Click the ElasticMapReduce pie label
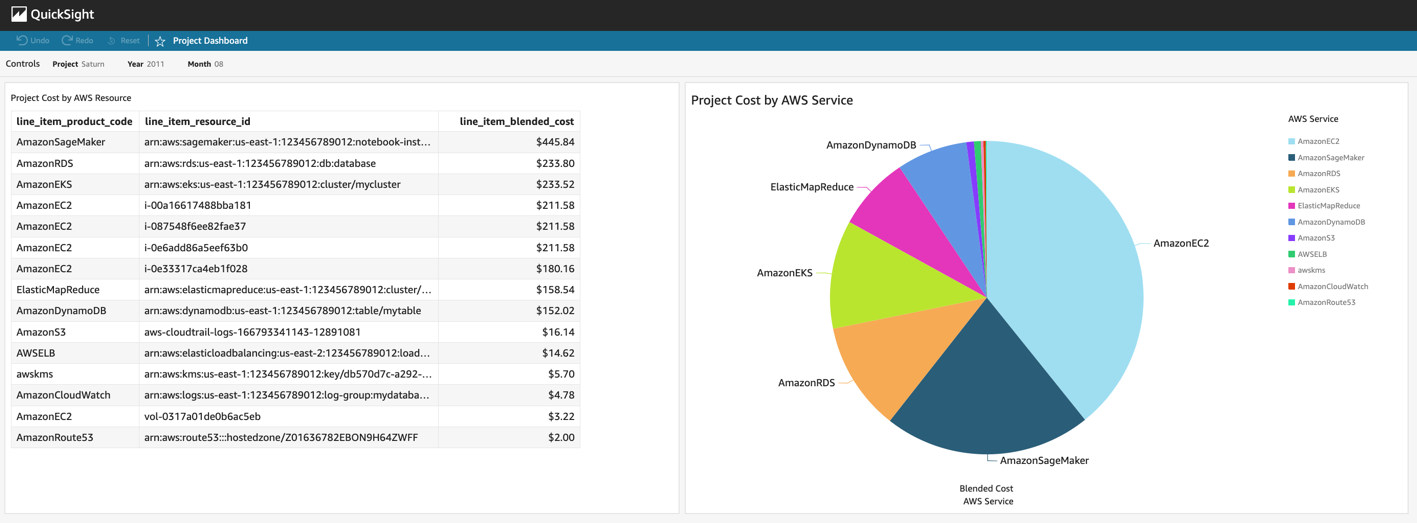This screenshot has width=1417, height=523. pos(812,187)
